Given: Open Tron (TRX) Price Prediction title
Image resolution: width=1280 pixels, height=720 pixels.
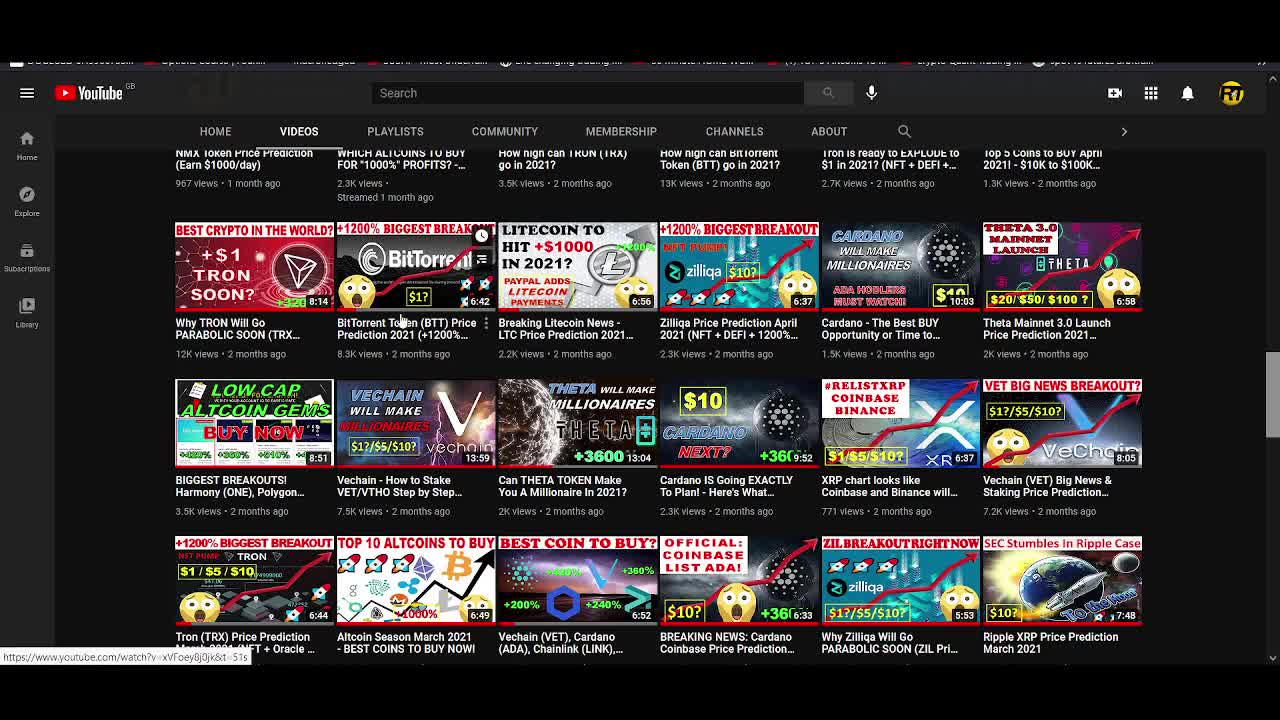Looking at the screenshot, I should [x=245, y=643].
